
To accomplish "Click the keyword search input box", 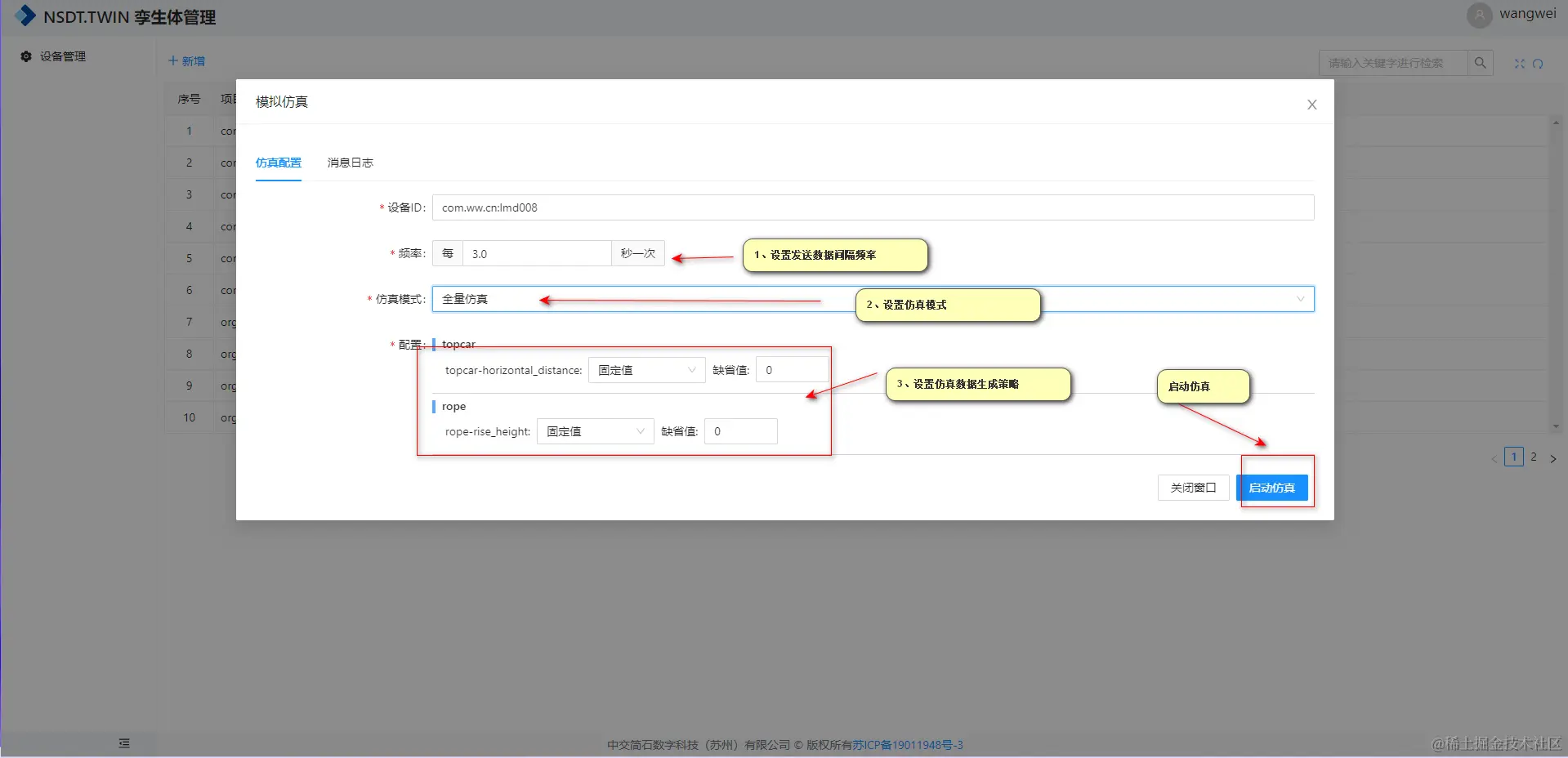I will (1392, 63).
